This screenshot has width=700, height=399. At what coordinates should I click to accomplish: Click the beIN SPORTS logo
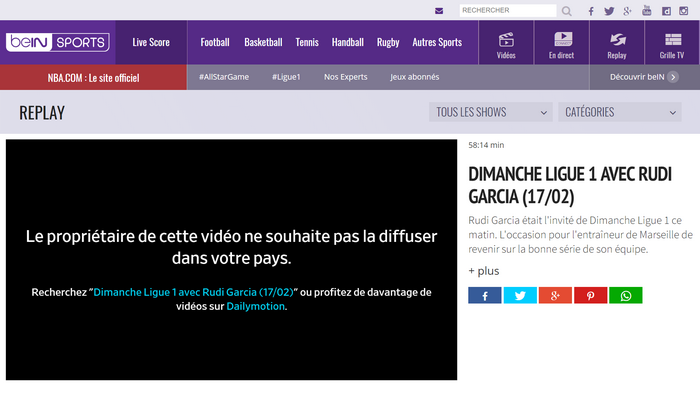(x=58, y=42)
